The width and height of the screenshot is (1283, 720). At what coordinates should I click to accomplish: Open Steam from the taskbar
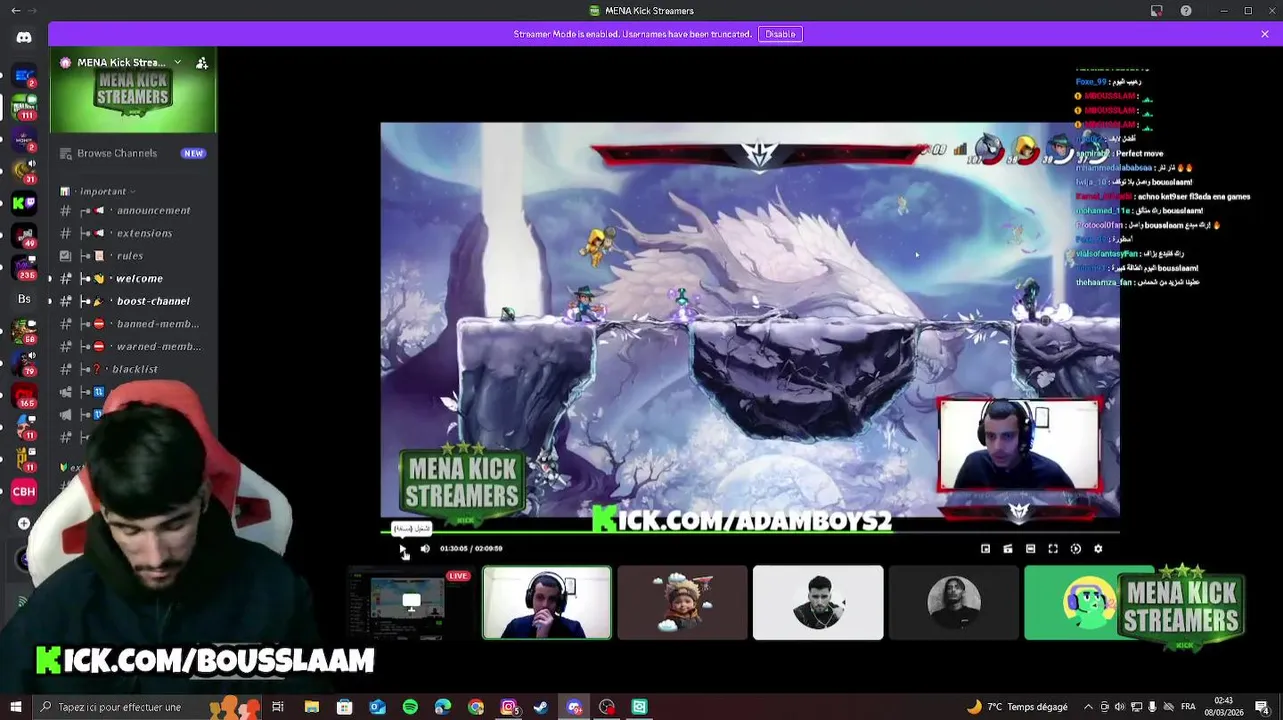(541, 707)
